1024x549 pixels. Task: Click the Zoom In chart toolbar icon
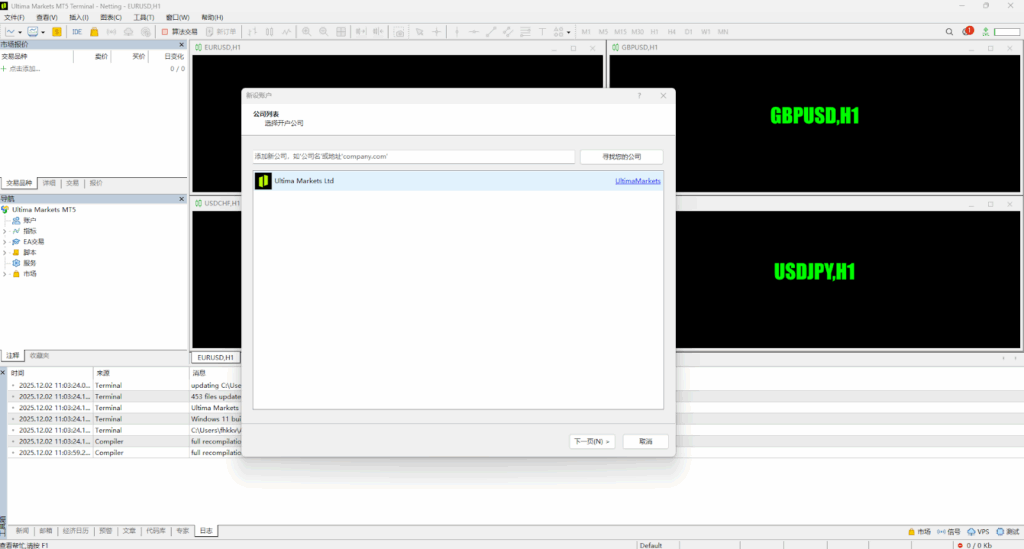307,31
